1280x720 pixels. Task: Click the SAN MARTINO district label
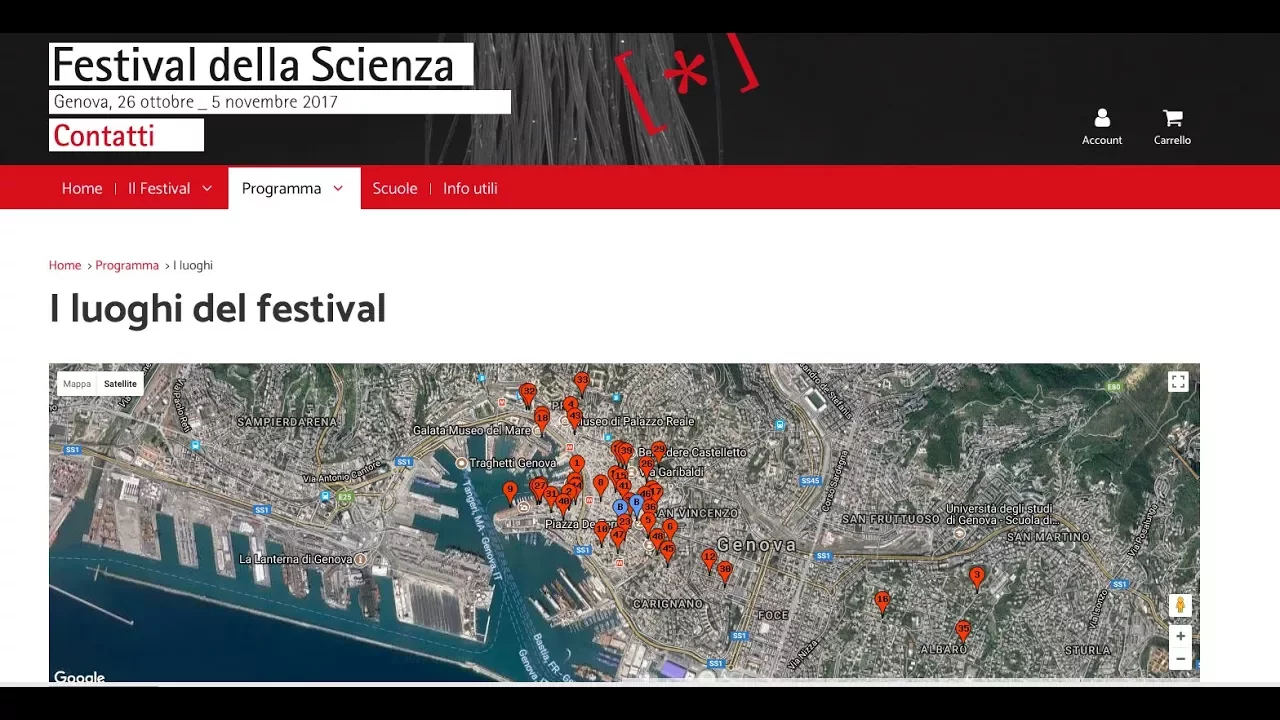pyautogui.click(x=1048, y=537)
